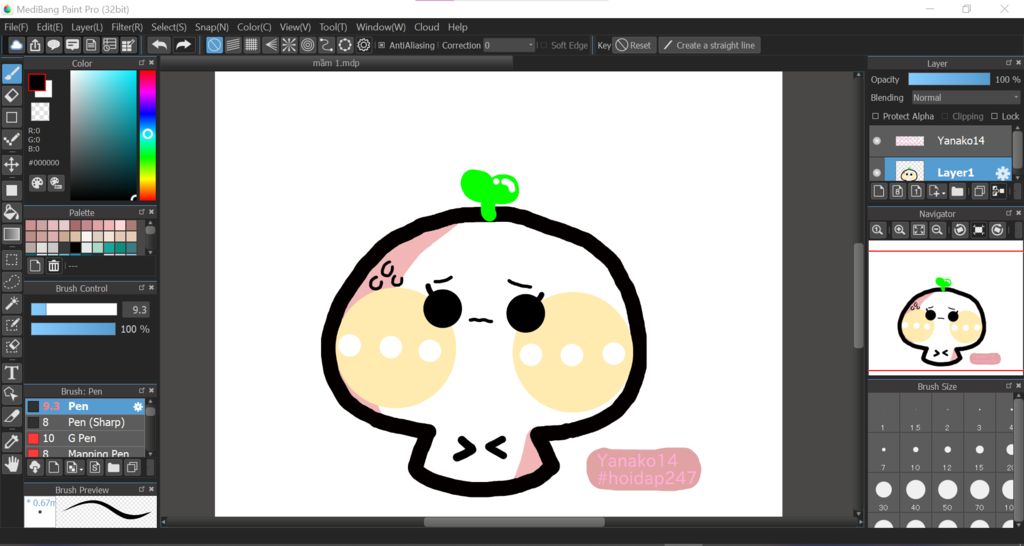Enable the curve snap guide
Image resolution: width=1024 pixels, height=546 pixels.
(326, 45)
